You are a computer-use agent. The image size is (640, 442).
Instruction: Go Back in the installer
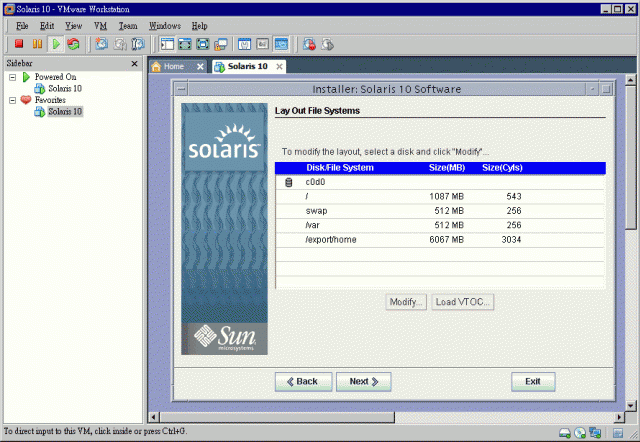[x=303, y=382]
